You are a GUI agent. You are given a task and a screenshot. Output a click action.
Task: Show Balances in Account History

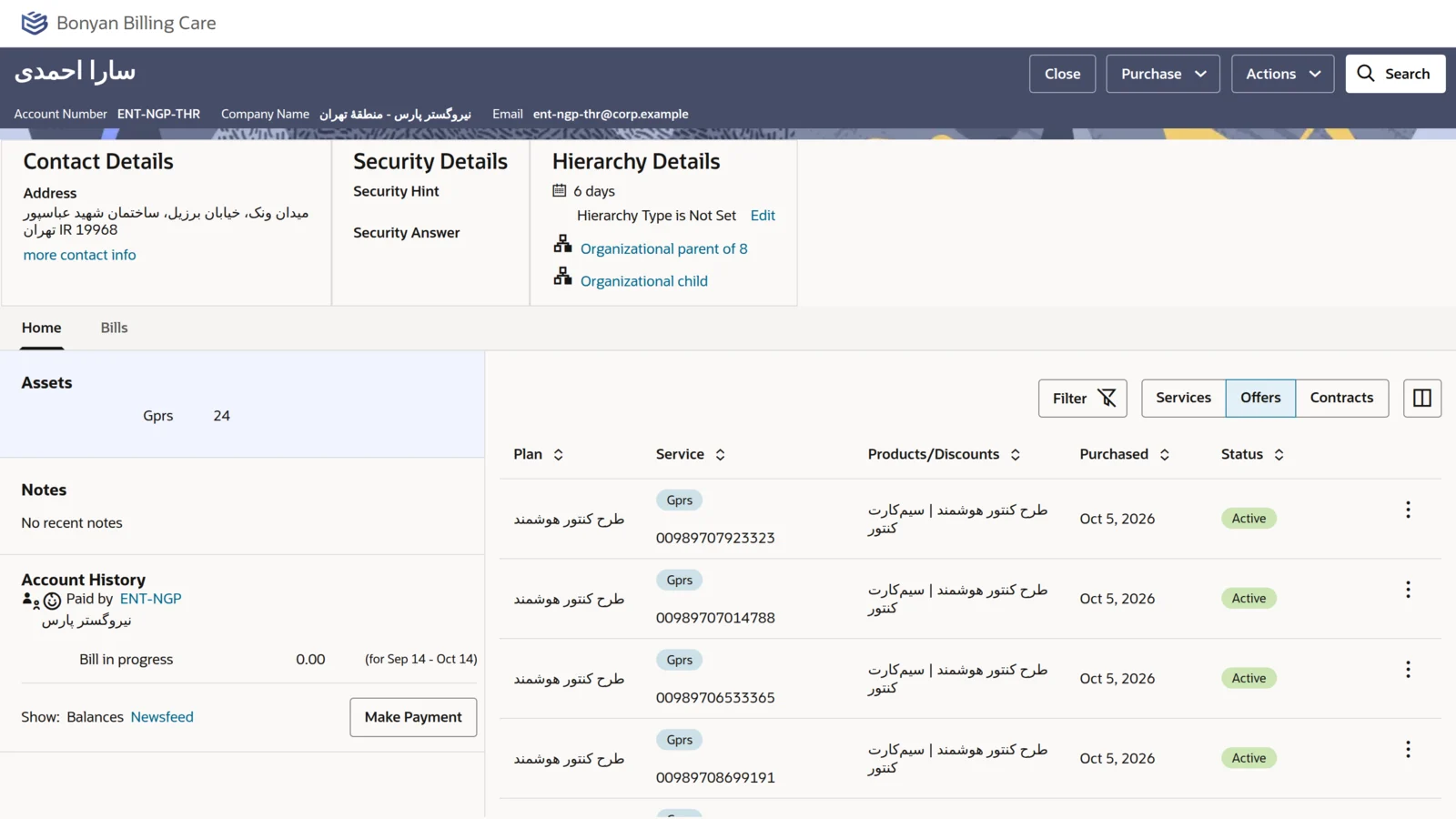[95, 717]
